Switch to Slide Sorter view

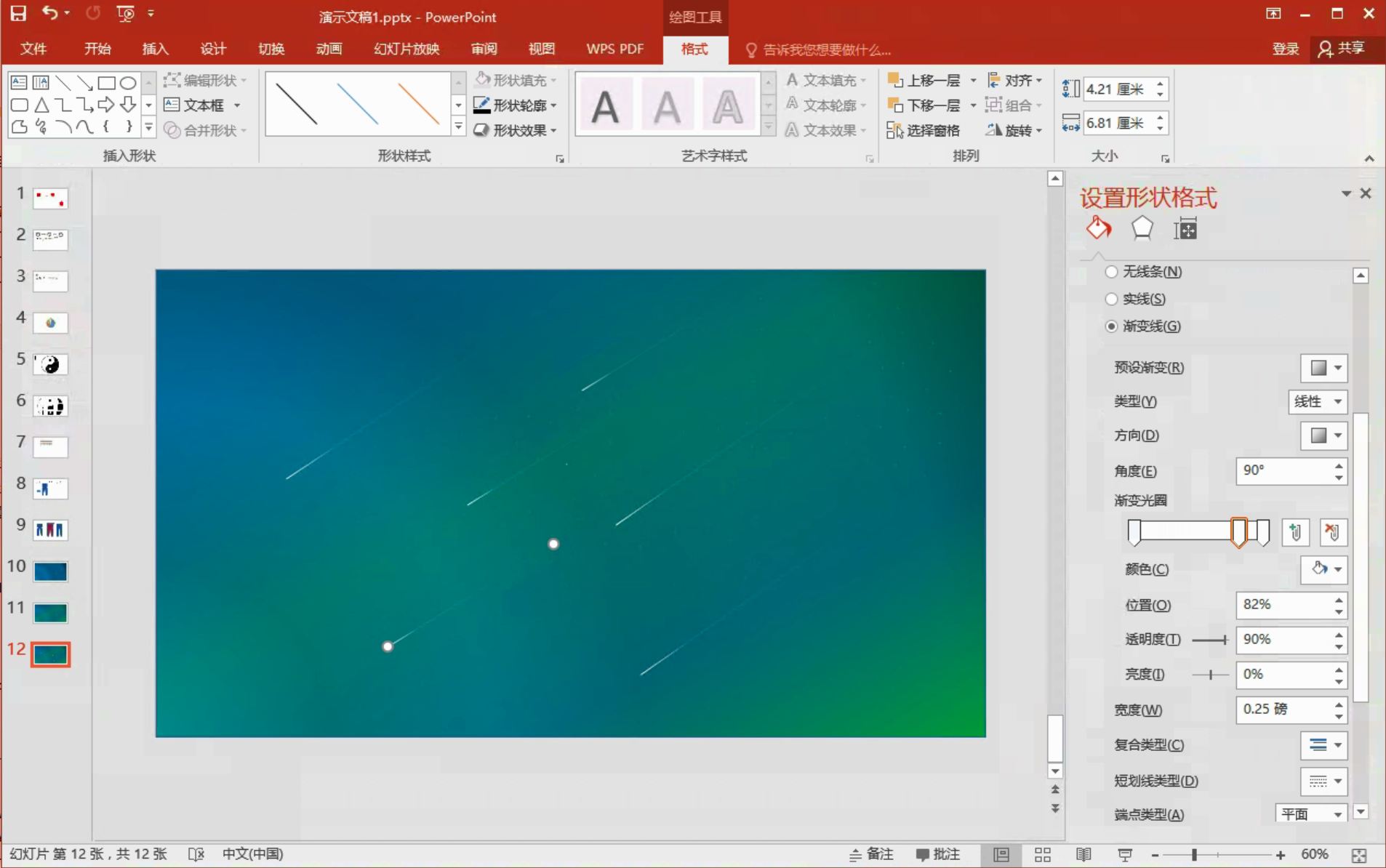click(x=1042, y=854)
